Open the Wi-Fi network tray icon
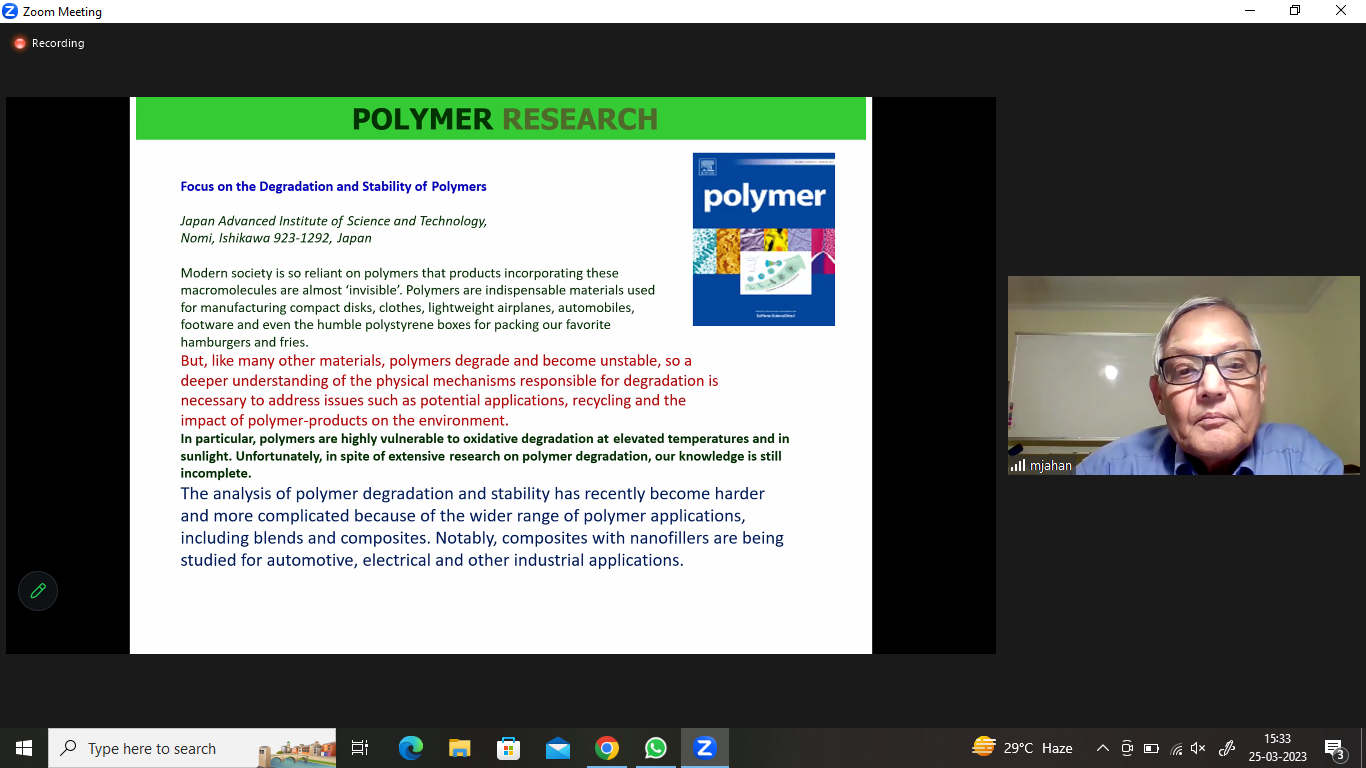 tap(1176, 748)
